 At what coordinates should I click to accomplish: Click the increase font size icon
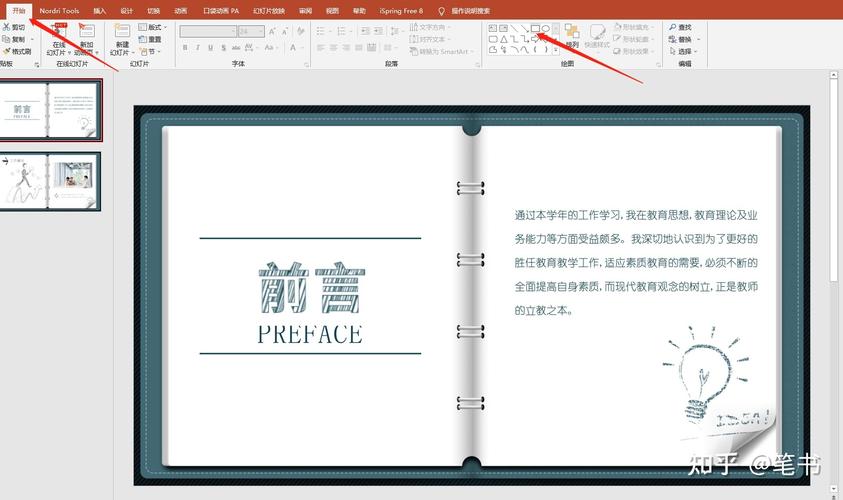(273, 32)
